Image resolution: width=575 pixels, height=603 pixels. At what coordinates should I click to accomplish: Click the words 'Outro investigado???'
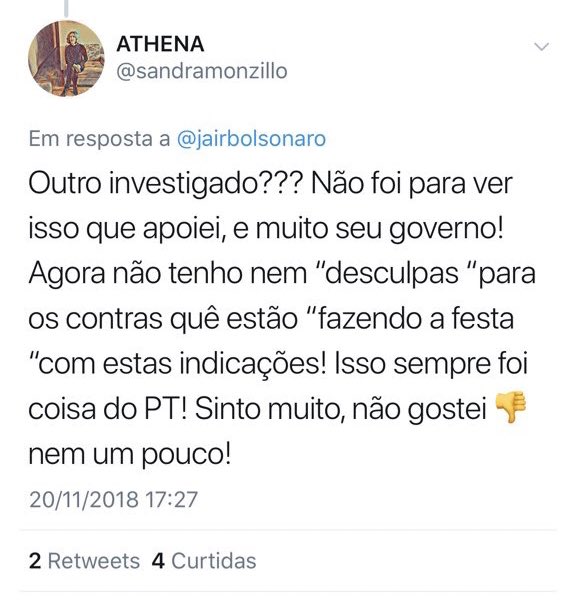tap(166, 185)
